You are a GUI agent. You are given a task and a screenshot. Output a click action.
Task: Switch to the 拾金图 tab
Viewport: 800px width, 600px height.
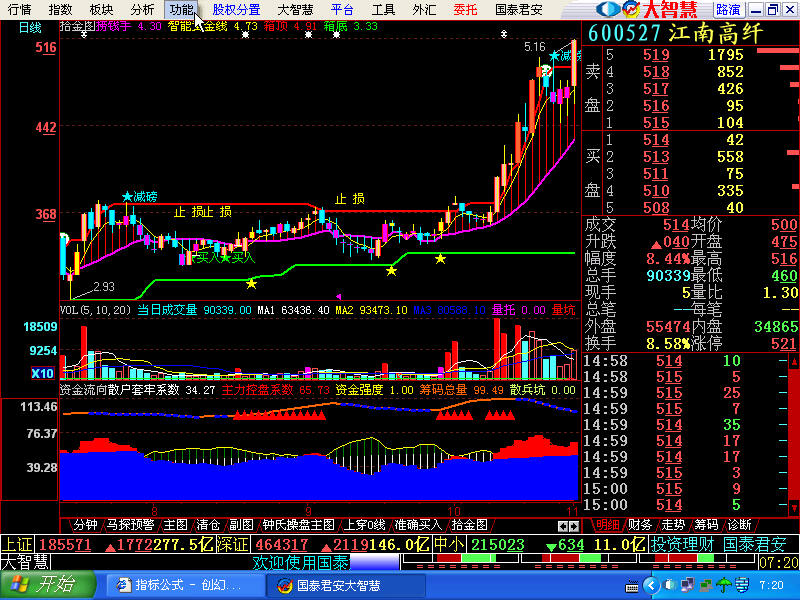469,524
